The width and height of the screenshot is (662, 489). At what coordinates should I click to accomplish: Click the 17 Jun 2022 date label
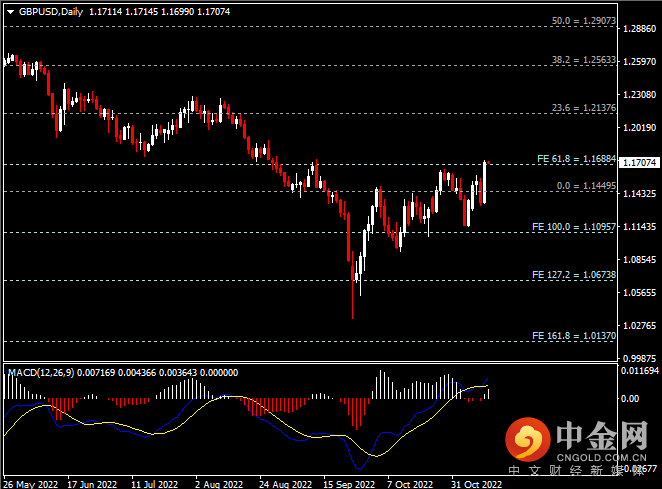pyautogui.click(x=92, y=484)
